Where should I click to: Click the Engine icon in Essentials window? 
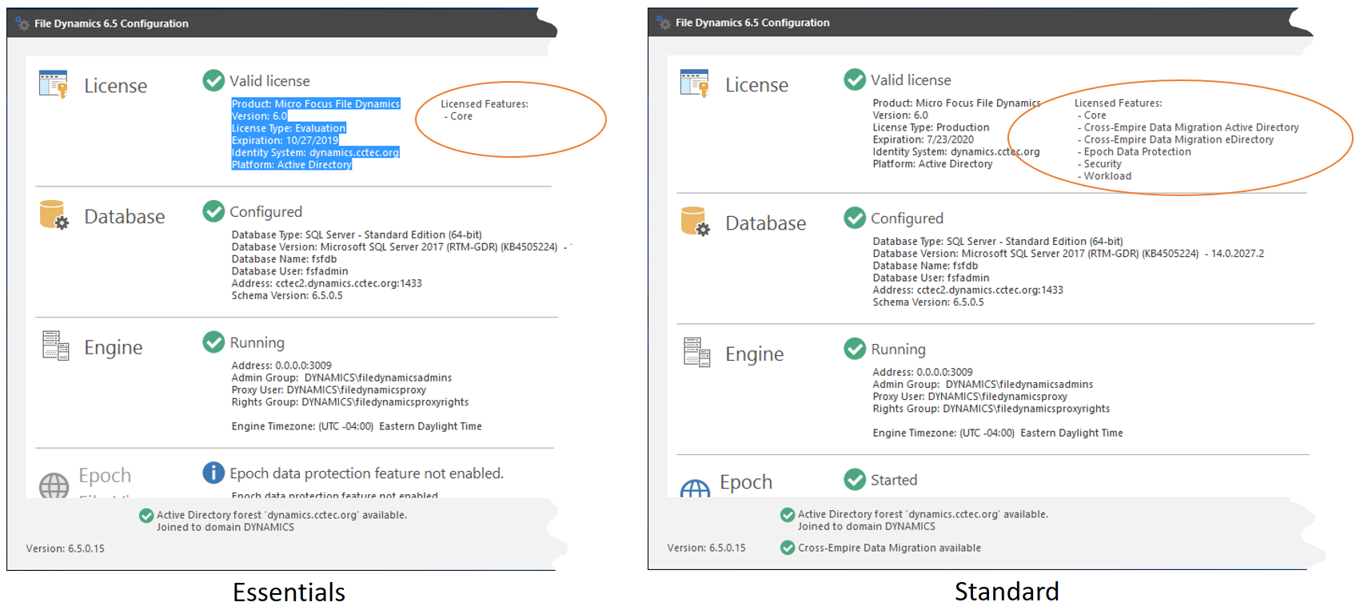coord(54,346)
